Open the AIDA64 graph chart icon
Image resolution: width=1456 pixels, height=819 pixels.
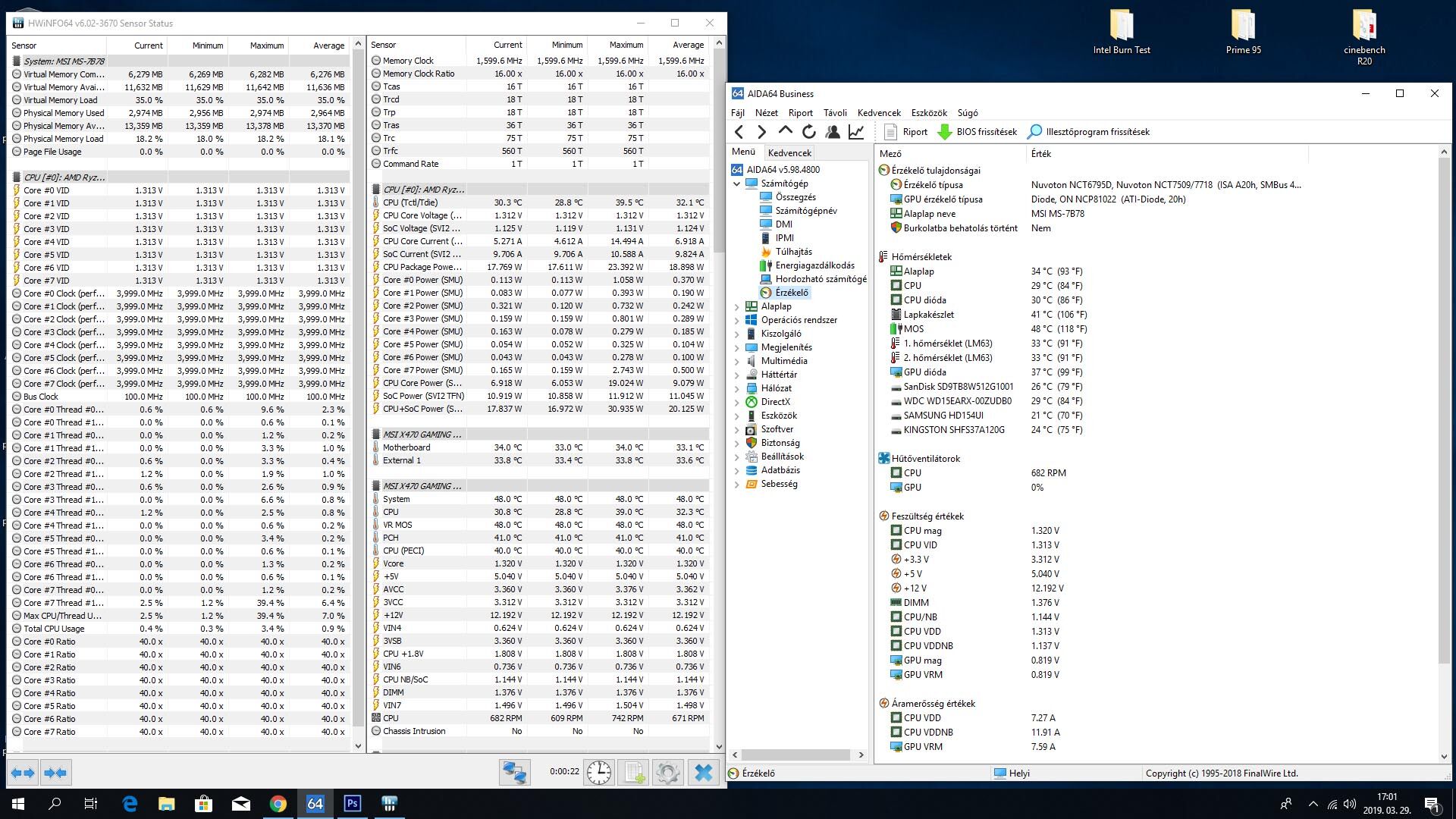click(856, 132)
